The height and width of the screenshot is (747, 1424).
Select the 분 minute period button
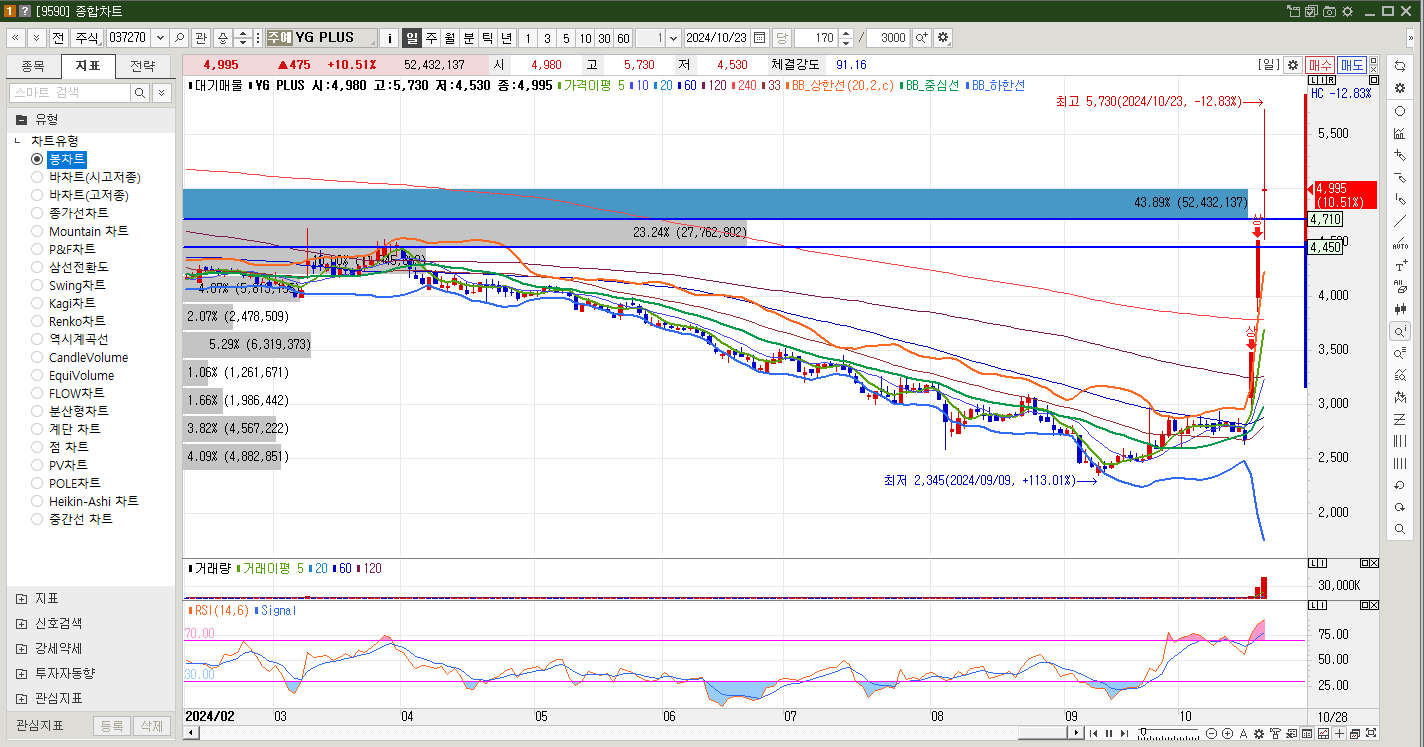coord(469,38)
